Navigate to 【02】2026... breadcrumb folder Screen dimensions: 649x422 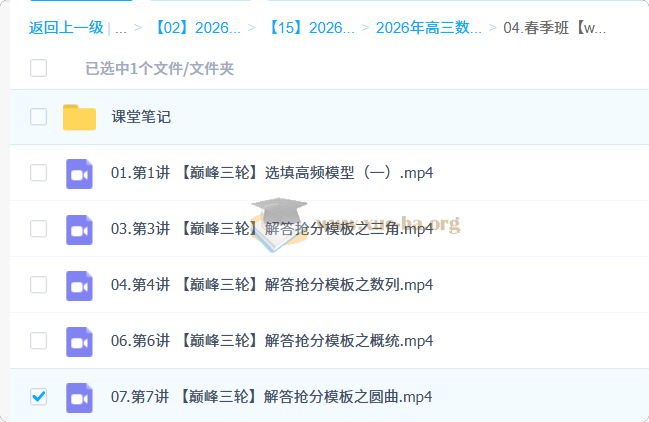click(197, 27)
